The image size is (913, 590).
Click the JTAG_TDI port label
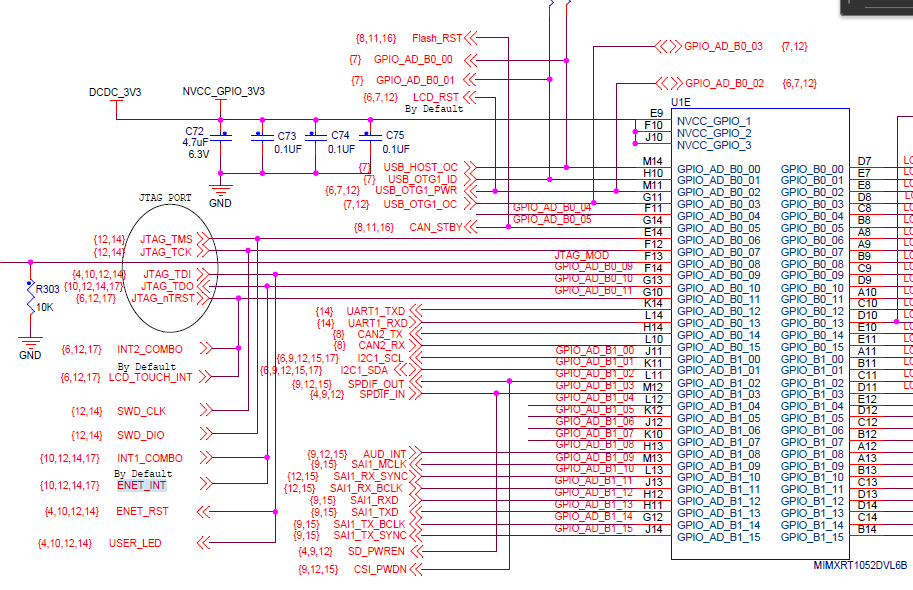(x=167, y=274)
